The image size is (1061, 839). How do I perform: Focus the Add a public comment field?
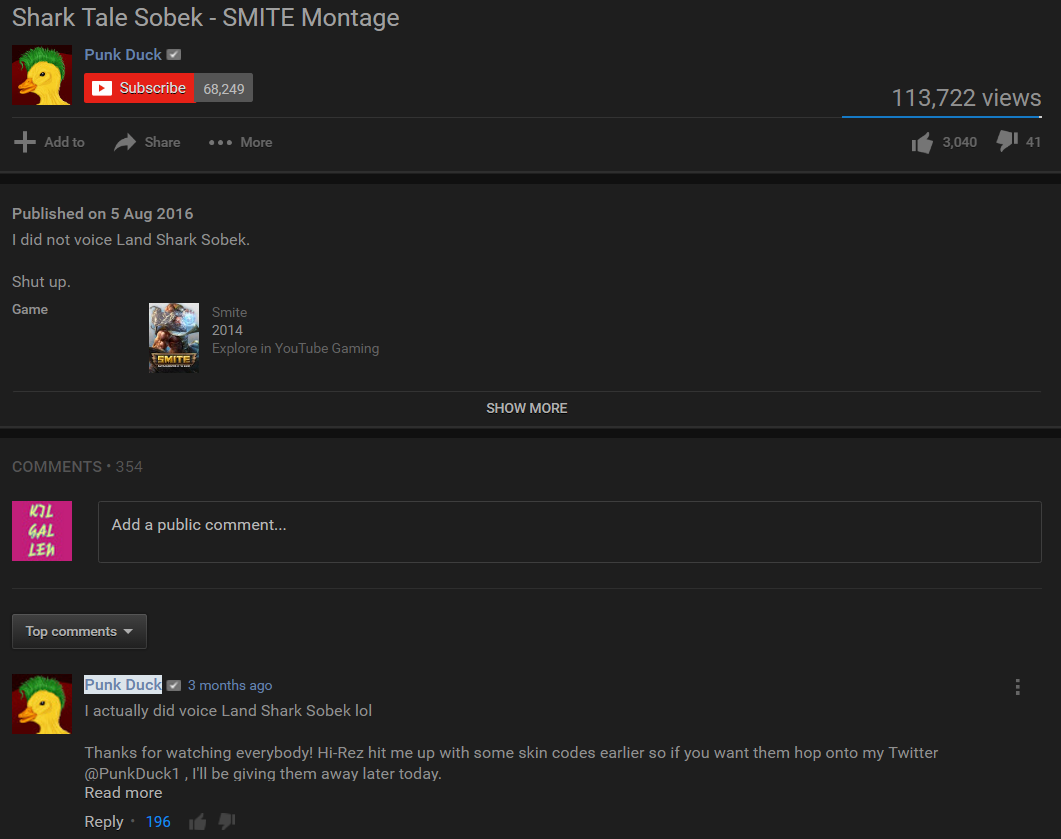570,532
